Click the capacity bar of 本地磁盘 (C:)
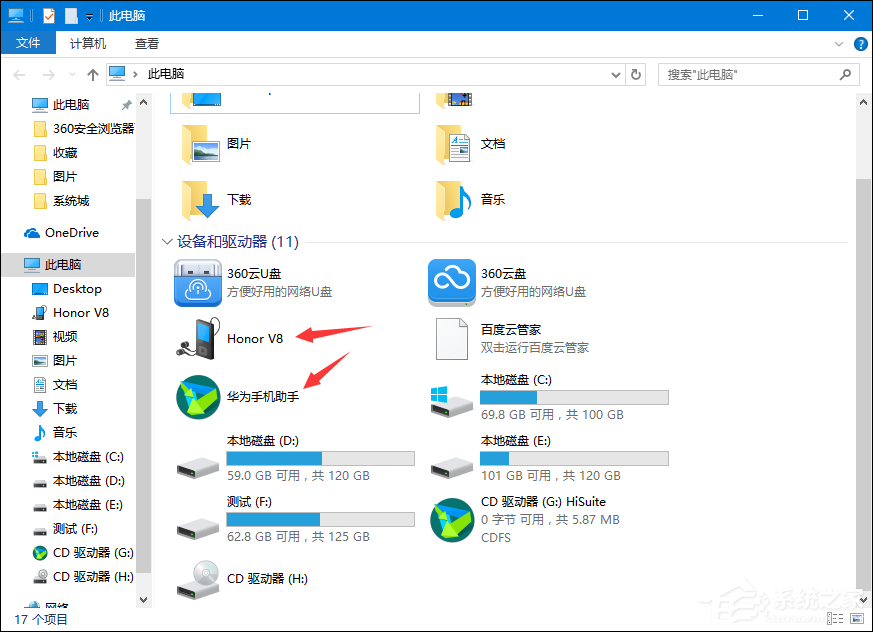The height and width of the screenshot is (632, 873). click(573, 396)
